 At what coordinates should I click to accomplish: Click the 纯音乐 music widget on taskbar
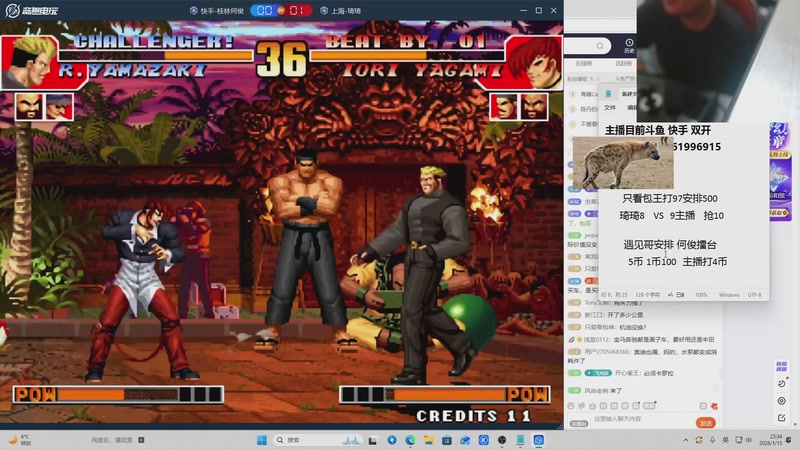pyautogui.click(x=117, y=440)
